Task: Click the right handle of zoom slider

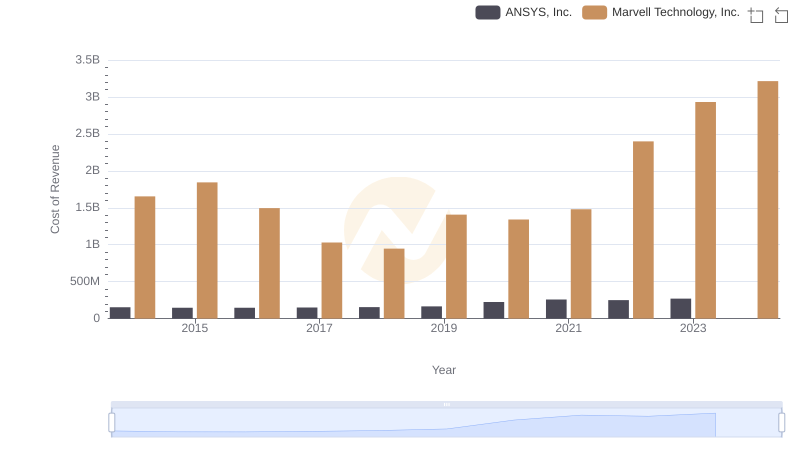Action: click(781, 422)
